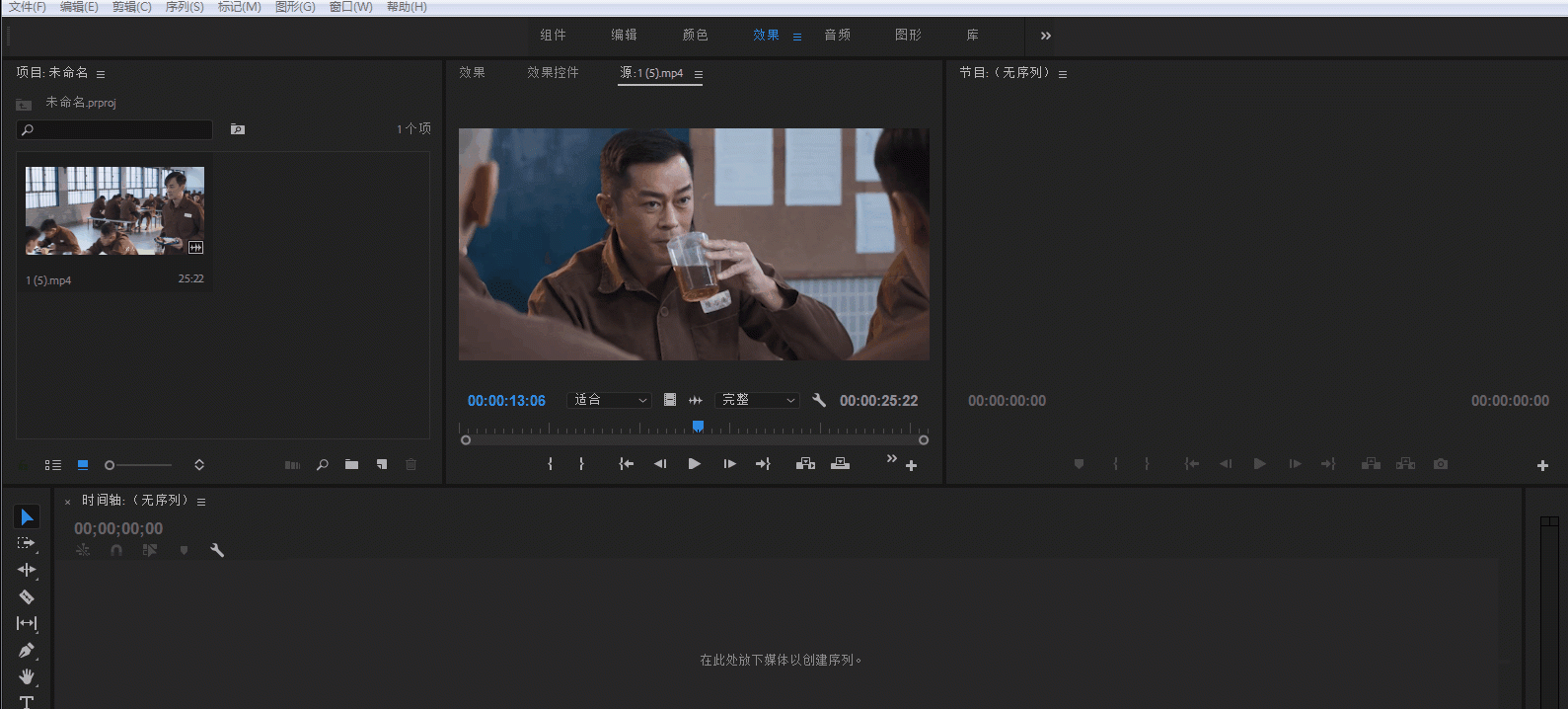Image resolution: width=1568 pixels, height=709 pixels.
Task: Click Automate to Sequence icon
Action: [292, 465]
